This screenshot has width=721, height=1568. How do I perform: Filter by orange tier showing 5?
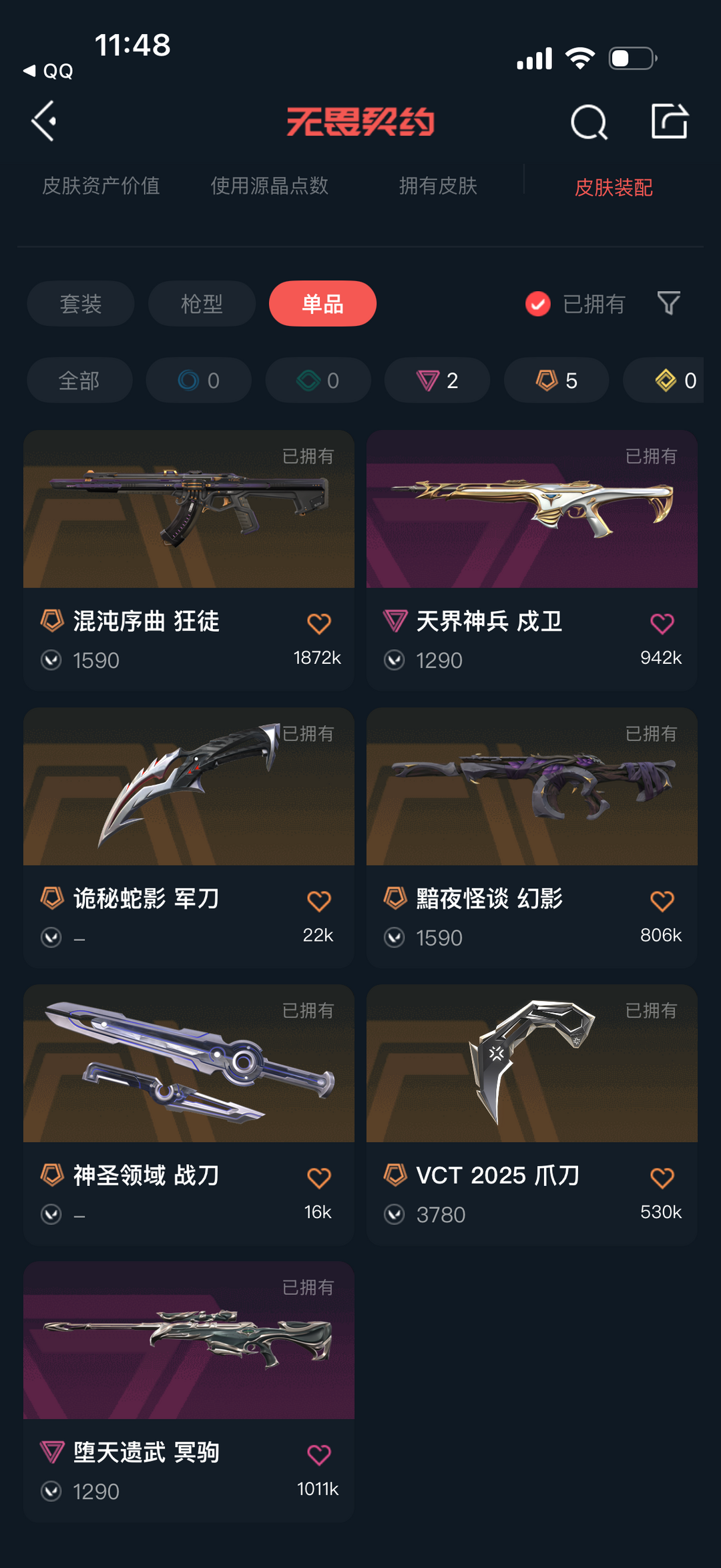pyautogui.click(x=556, y=380)
